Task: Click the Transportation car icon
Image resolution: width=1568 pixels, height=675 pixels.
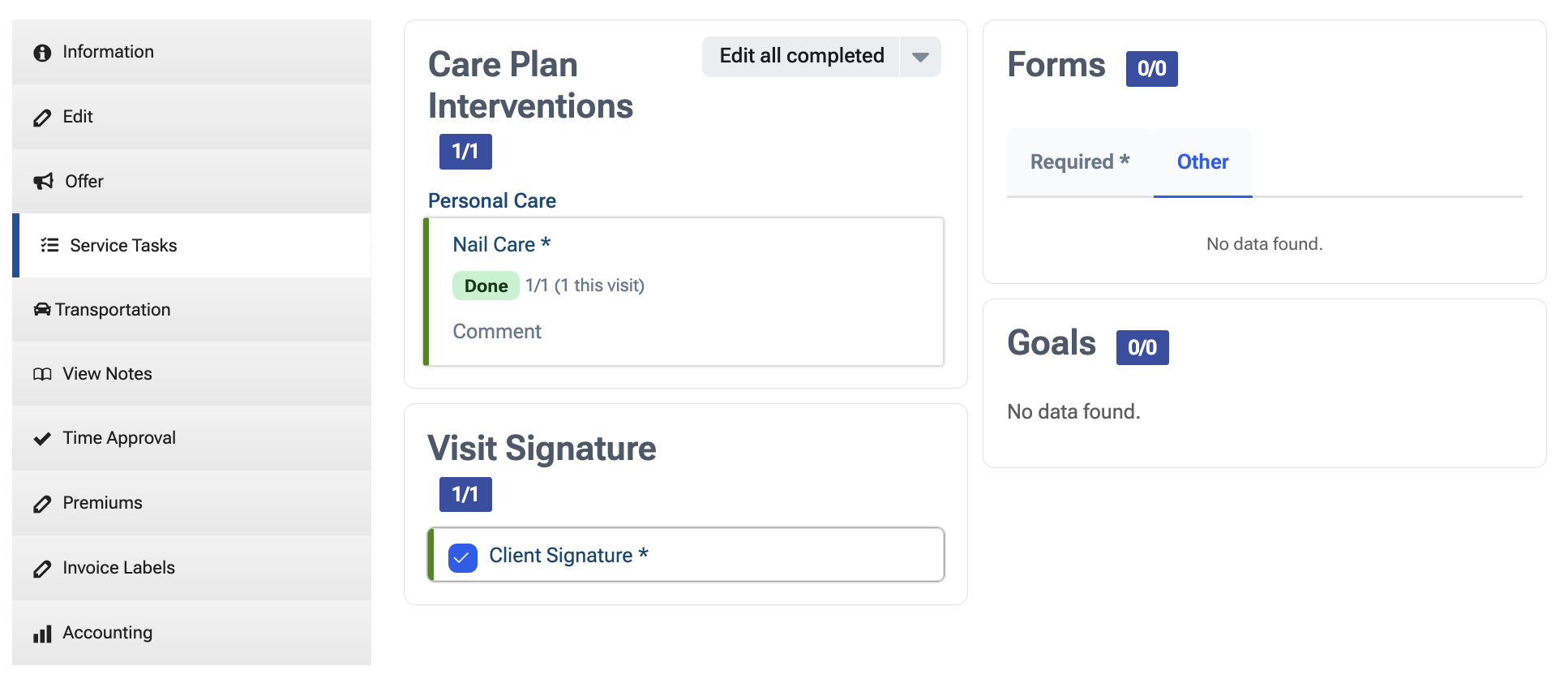Action: 42,309
